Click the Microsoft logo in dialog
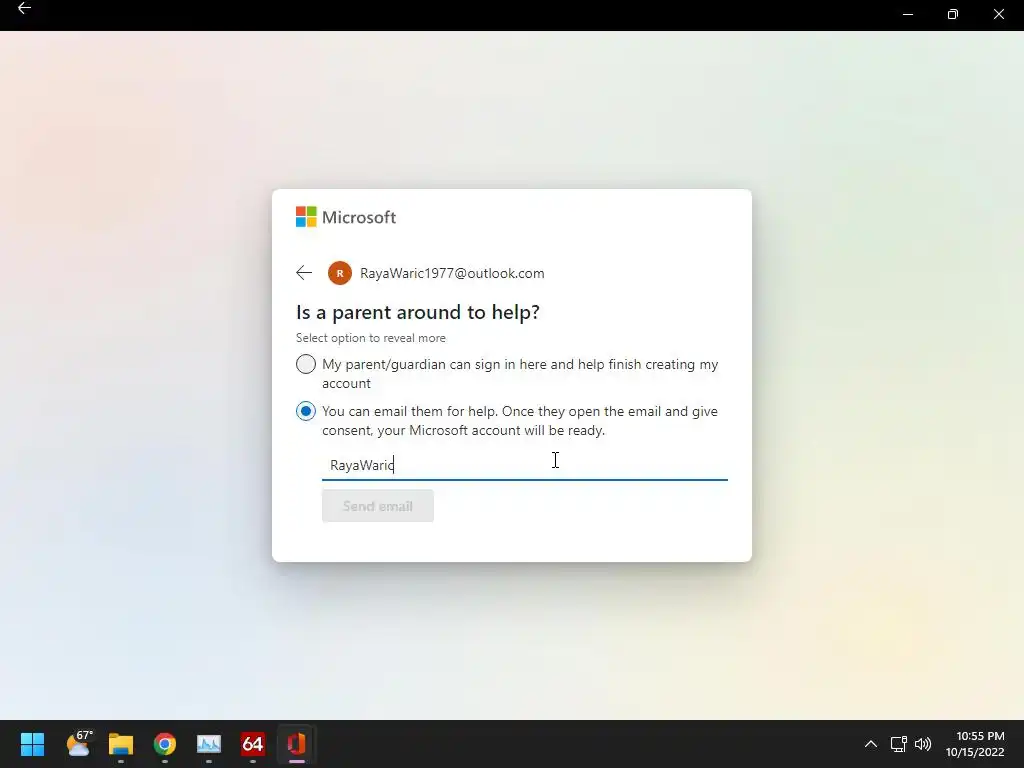This screenshot has width=1024, height=768. coord(346,217)
